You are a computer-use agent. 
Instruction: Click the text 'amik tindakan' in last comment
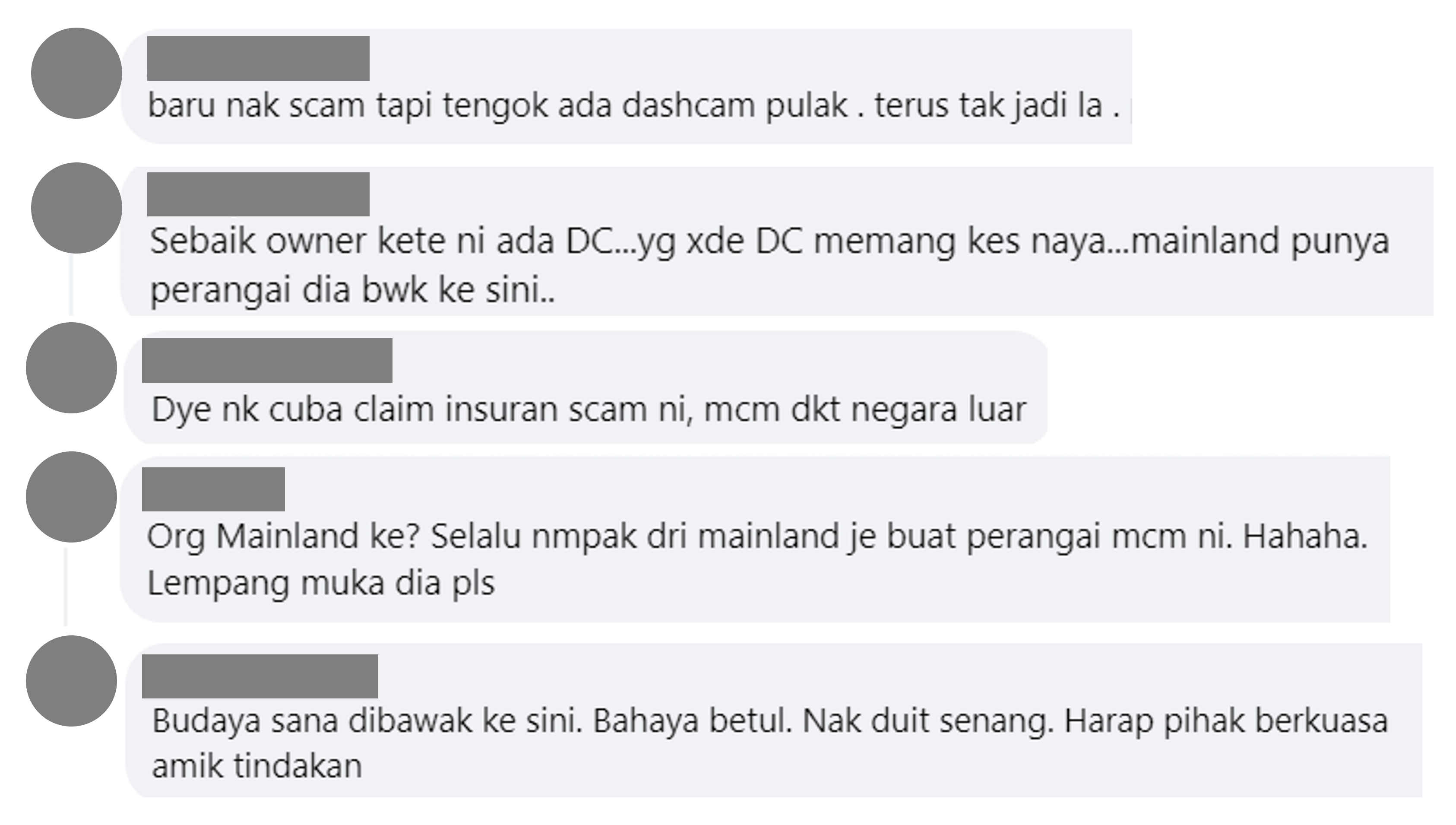[256, 766]
